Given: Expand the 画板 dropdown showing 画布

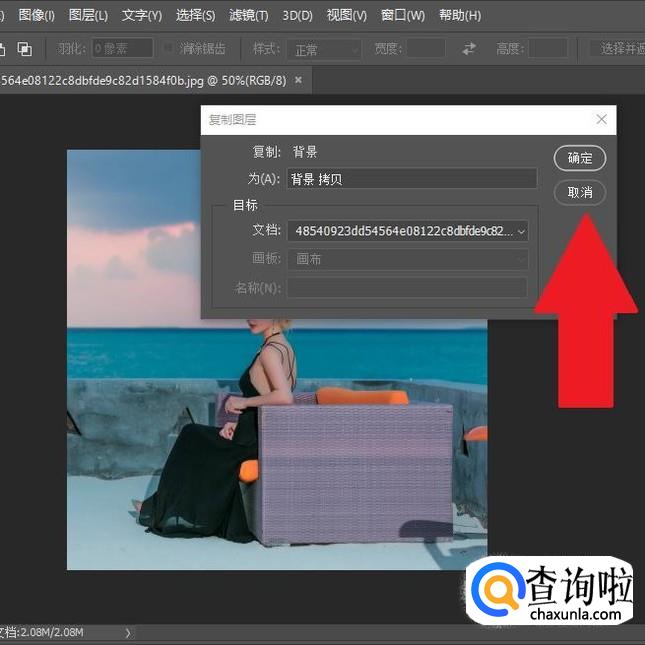Looking at the screenshot, I should 408,259.
